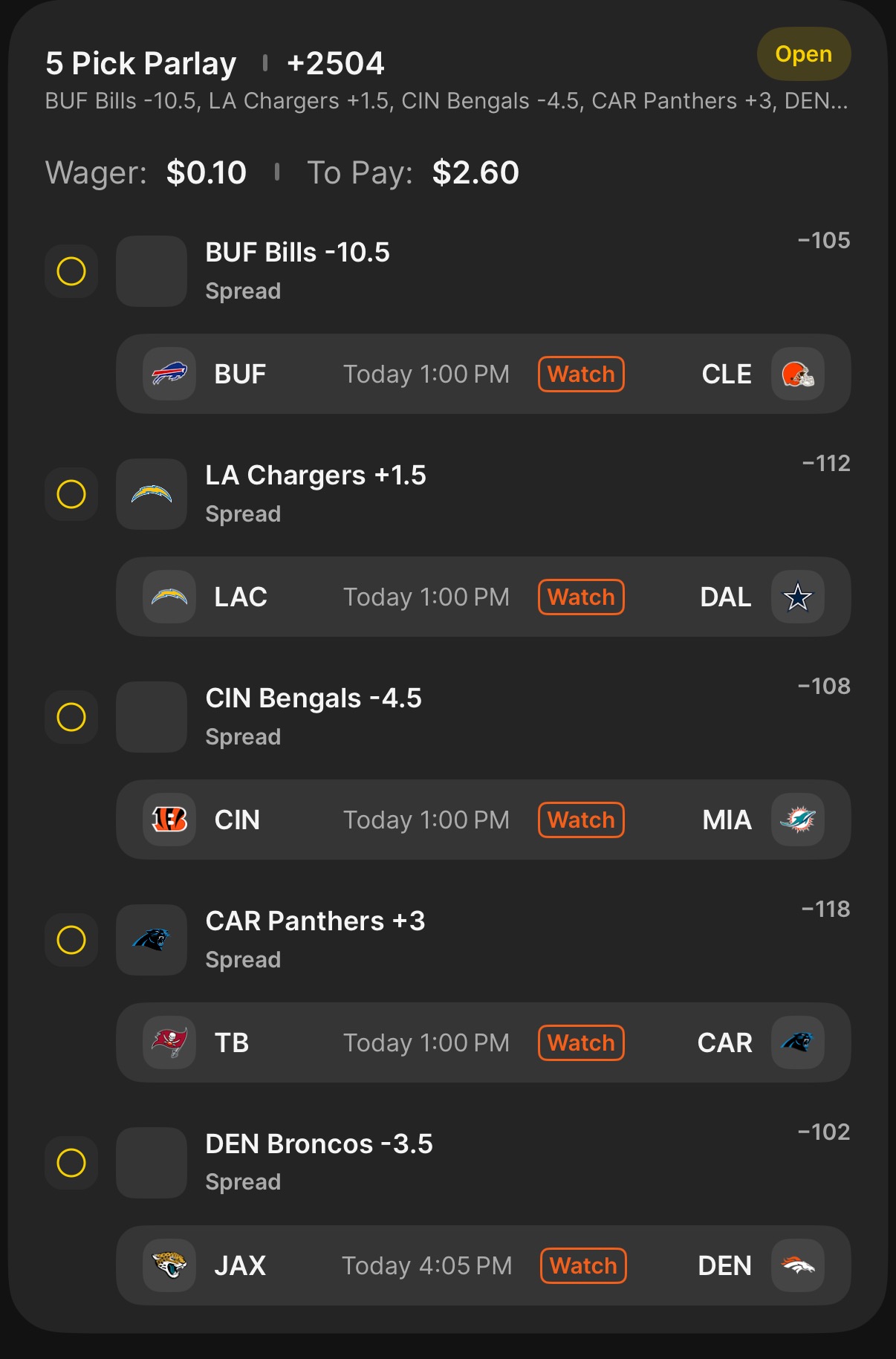Tap the Buffalo Bills team logo

[169, 374]
